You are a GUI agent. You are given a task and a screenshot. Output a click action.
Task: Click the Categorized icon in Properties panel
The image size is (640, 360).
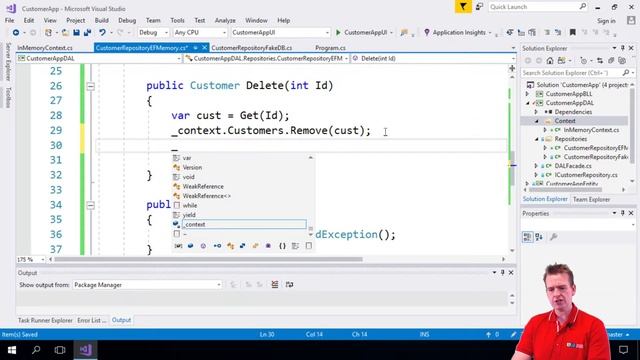tap(527, 237)
